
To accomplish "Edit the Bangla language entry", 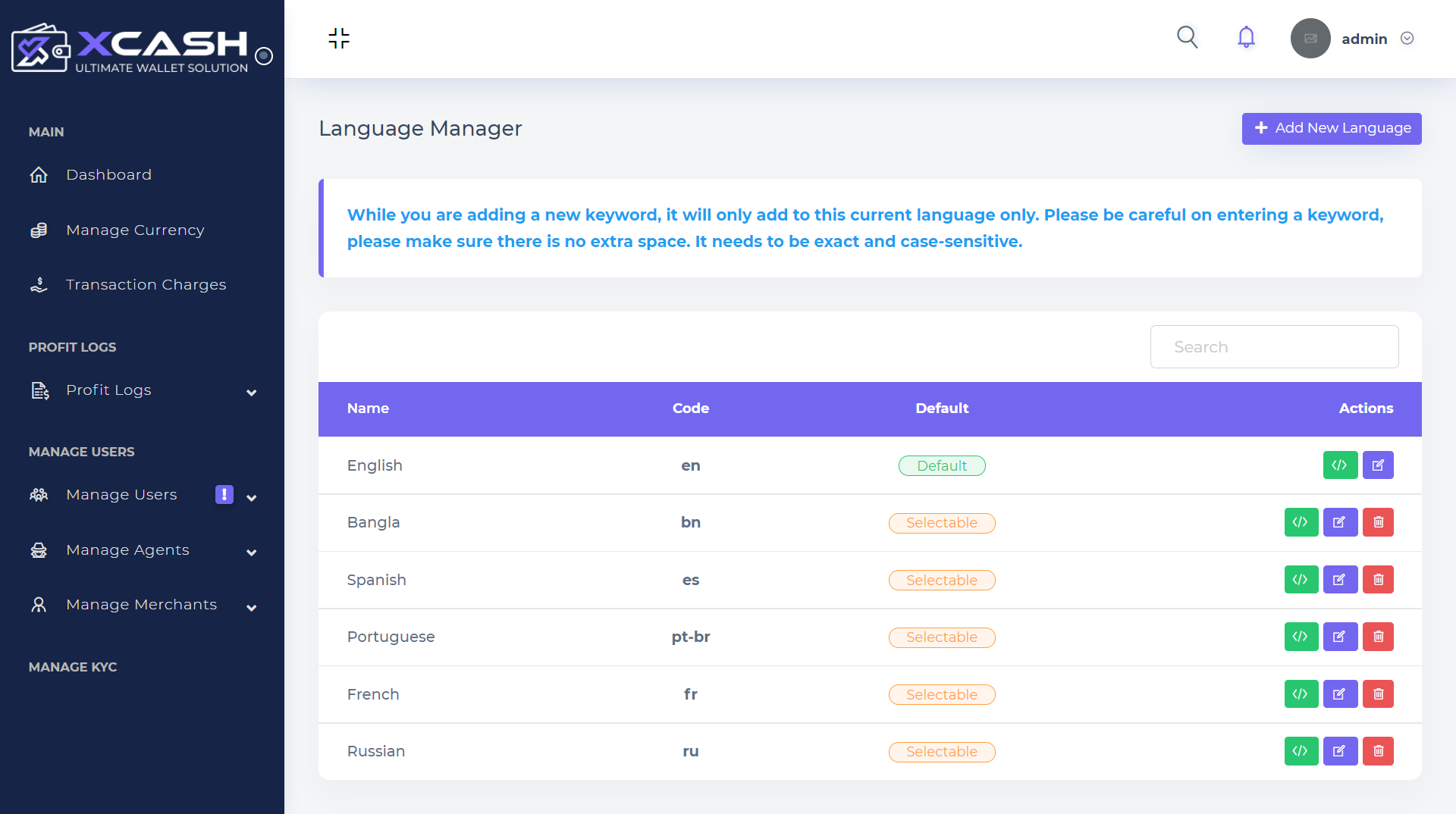I will pyautogui.click(x=1340, y=522).
